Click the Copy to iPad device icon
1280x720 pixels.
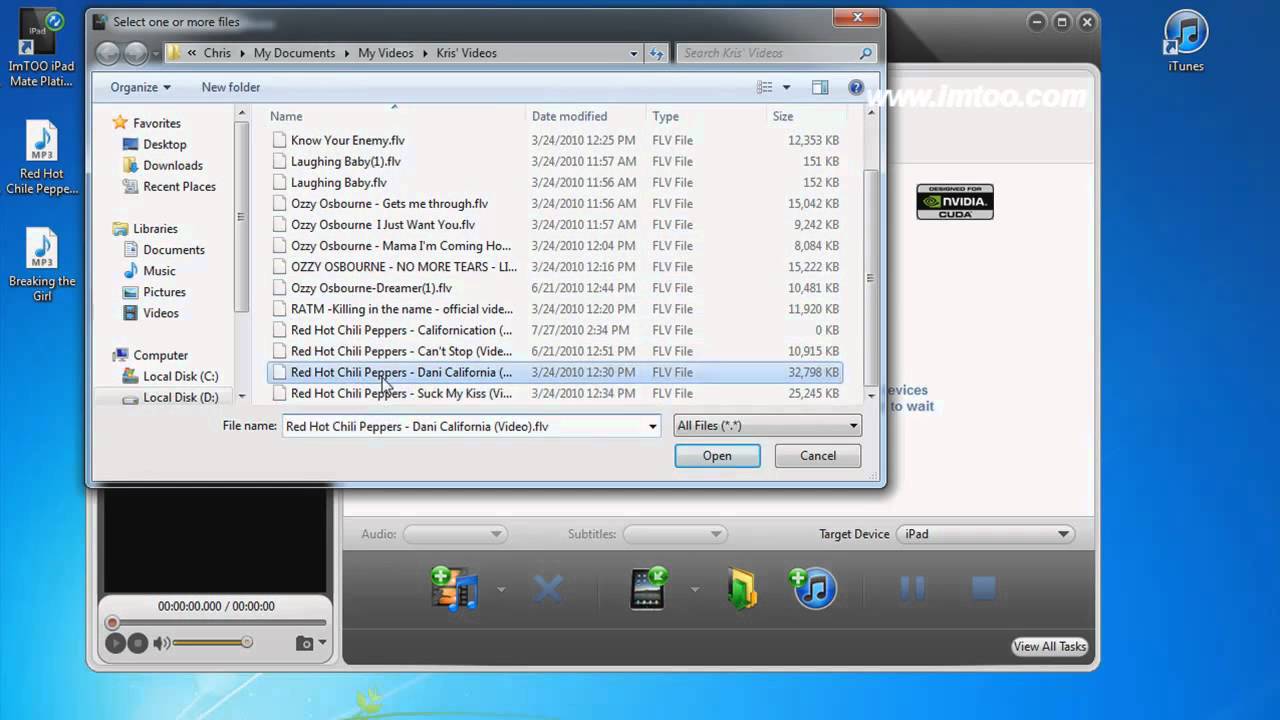(x=649, y=588)
